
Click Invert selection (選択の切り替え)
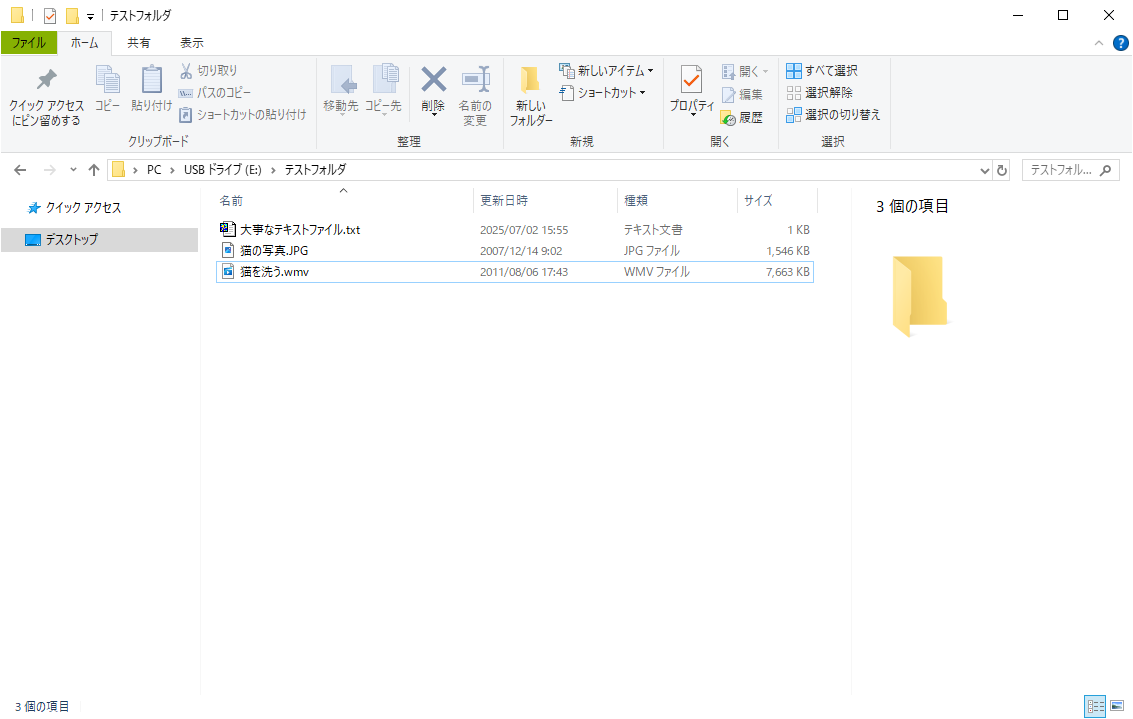[833, 114]
